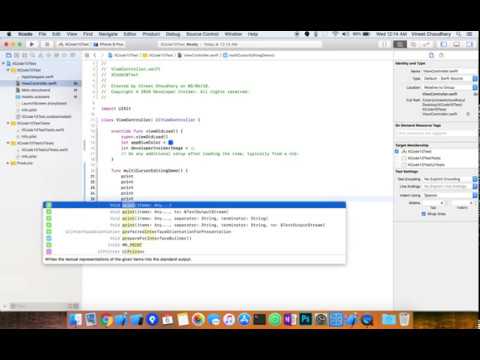Viewport: 480px width, 360px height.
Task: Open the file Type dropdown
Action: click(450, 78)
